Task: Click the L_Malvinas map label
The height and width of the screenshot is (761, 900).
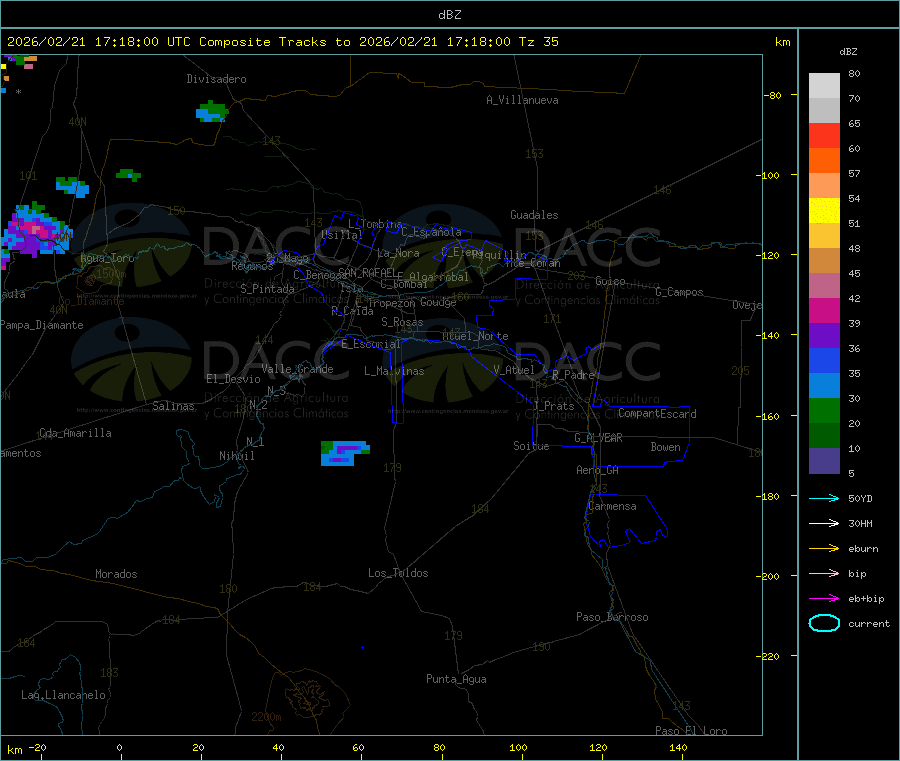Action: click(394, 371)
